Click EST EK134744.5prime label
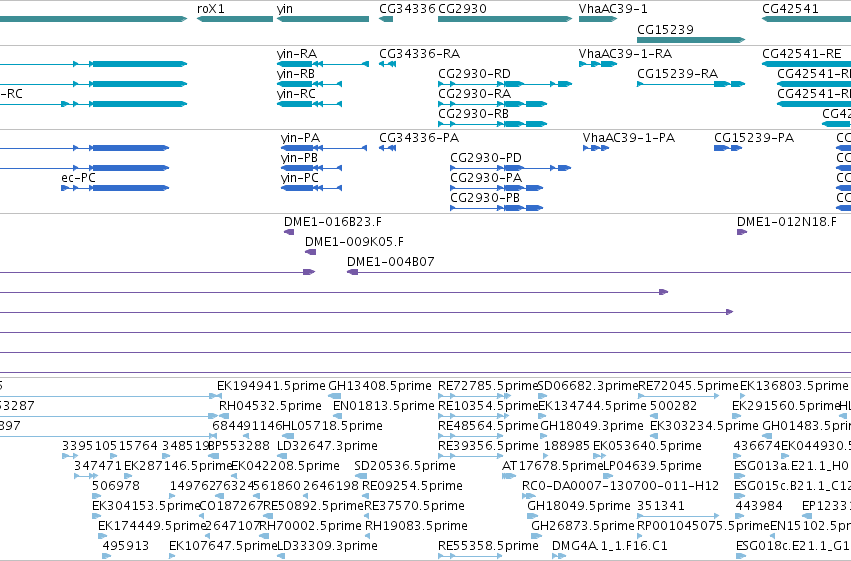Viewport: 851px width, 561px height. (x=593, y=406)
